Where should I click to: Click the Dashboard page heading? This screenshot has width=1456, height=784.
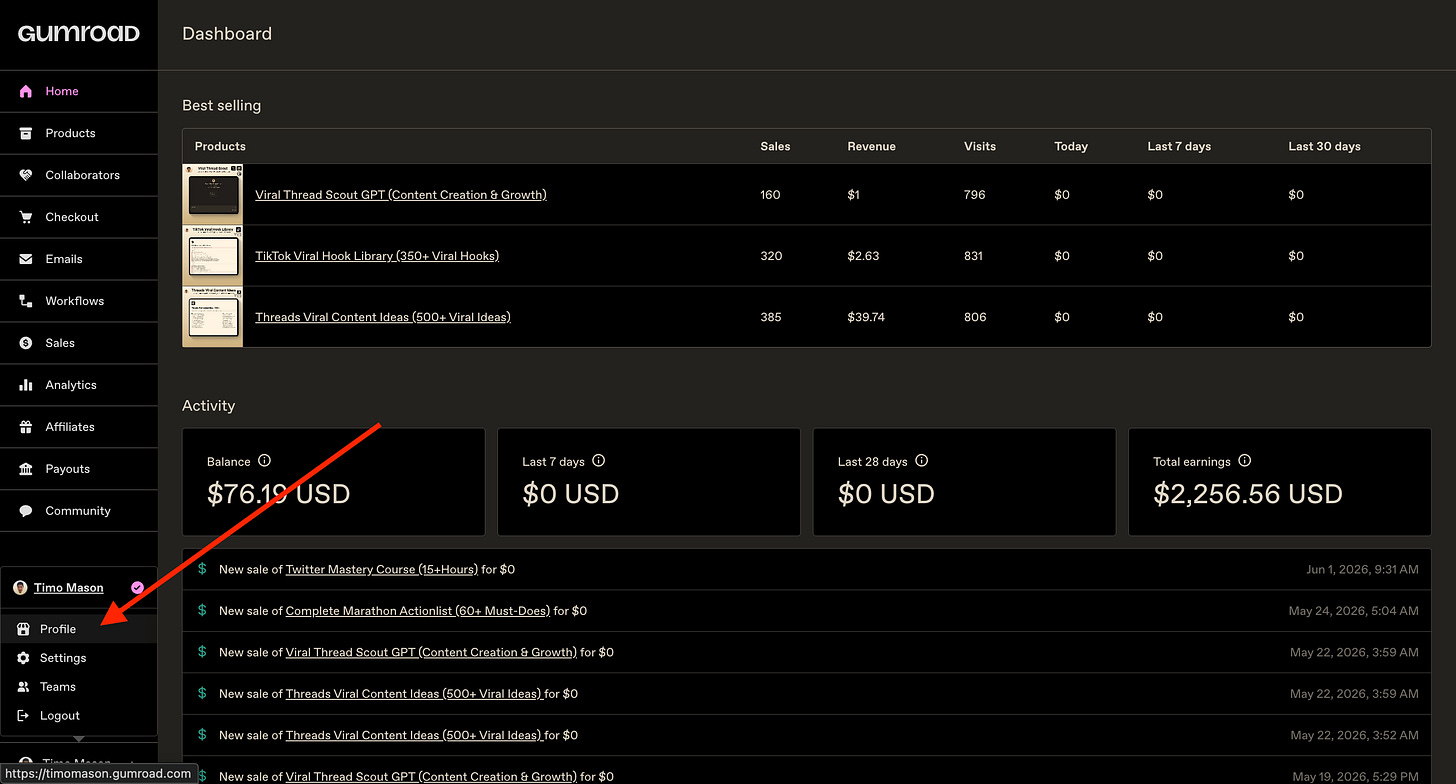227,34
